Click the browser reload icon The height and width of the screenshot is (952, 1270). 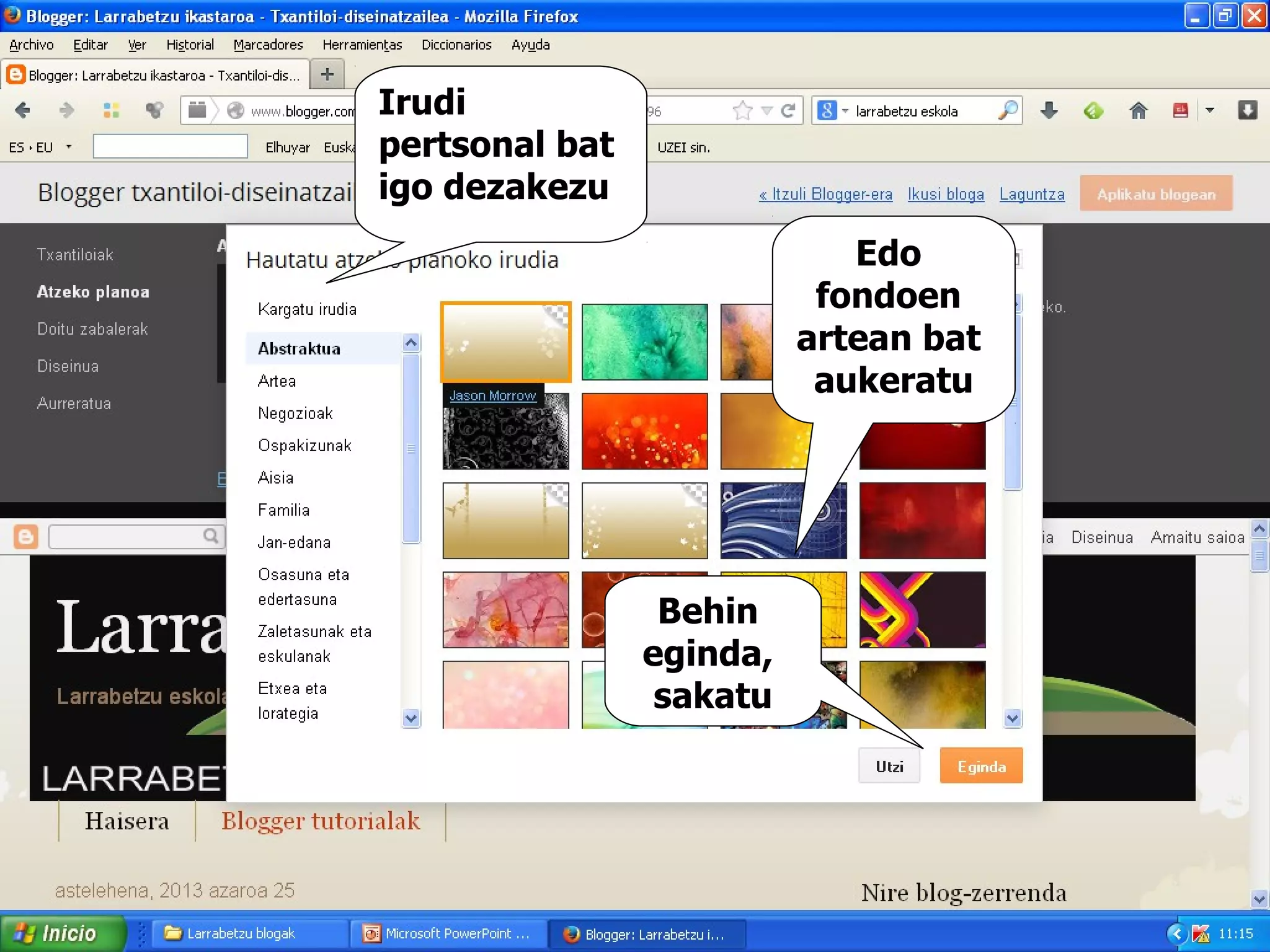click(788, 111)
